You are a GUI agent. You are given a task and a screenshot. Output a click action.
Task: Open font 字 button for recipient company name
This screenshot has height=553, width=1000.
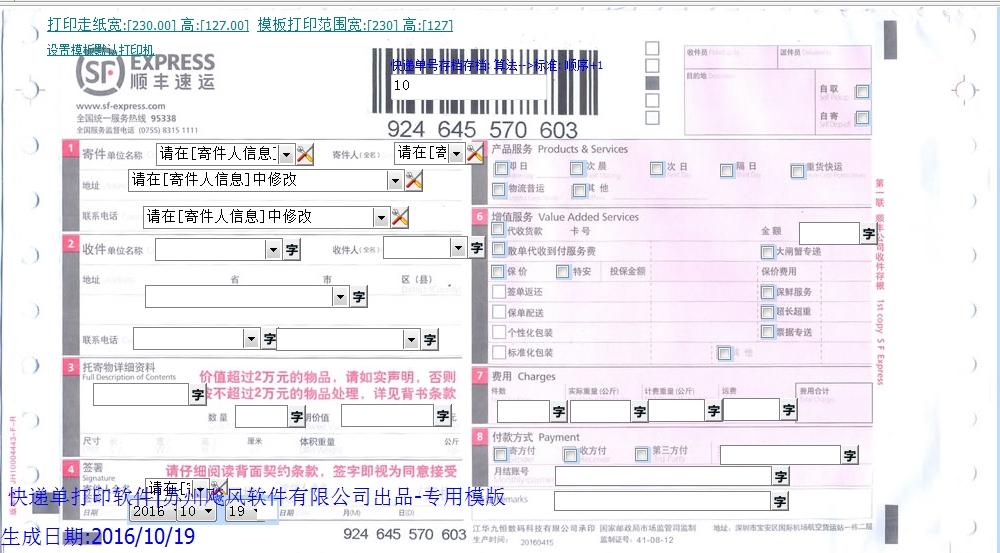pos(292,249)
